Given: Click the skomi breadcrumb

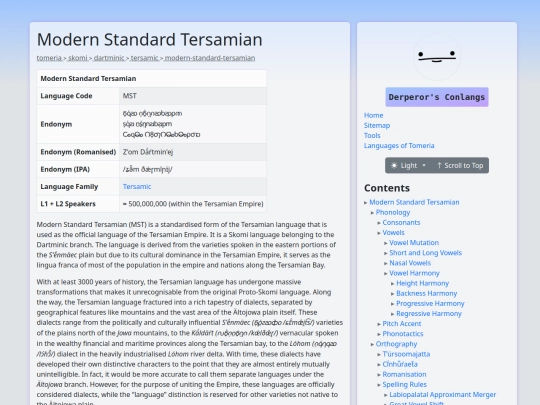Looking at the screenshot, I should [78, 58].
